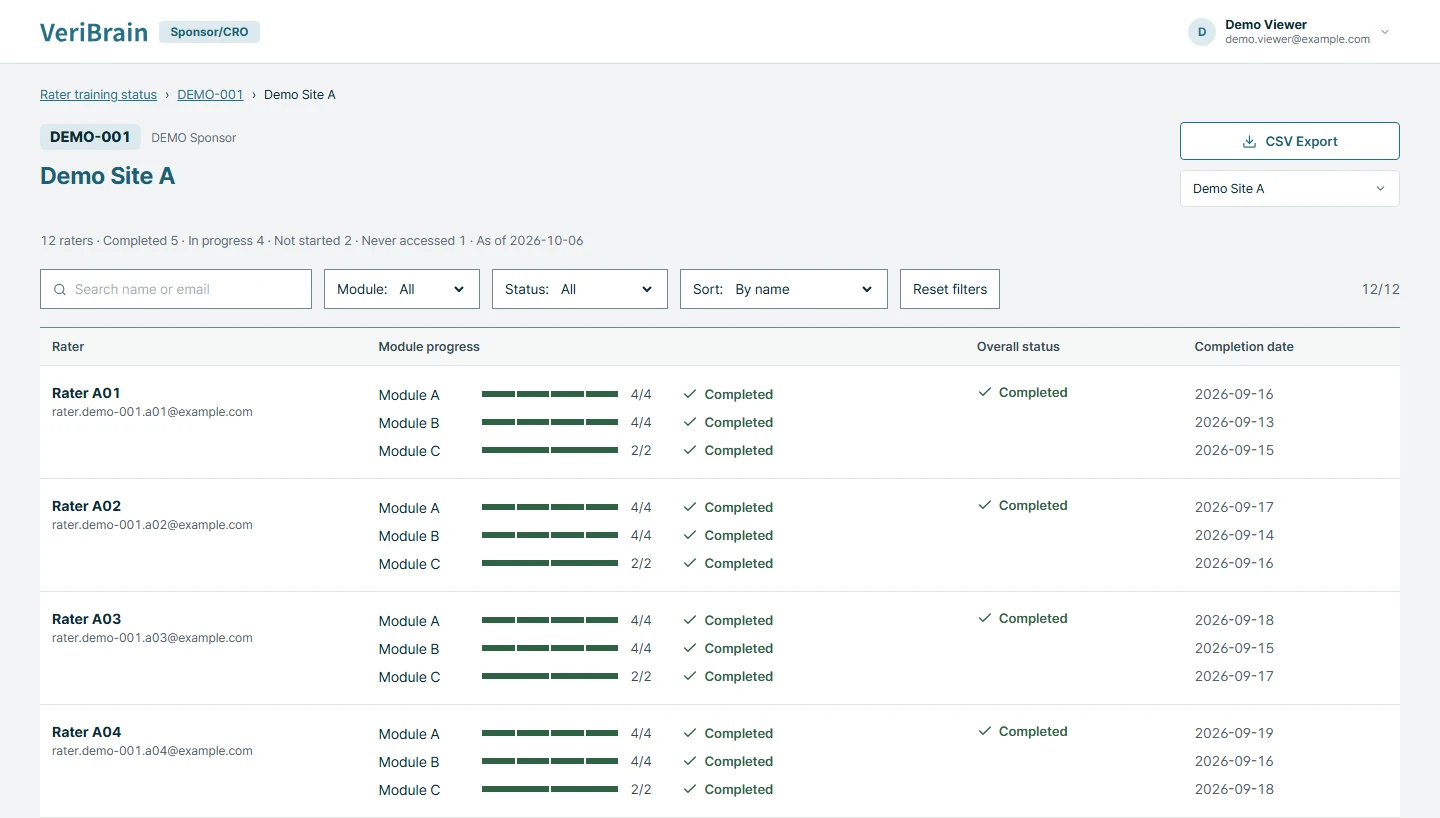Image resolution: width=1440 pixels, height=818 pixels.
Task: Click Rater A02 Module B 4/4 count
Action: (x=641, y=535)
